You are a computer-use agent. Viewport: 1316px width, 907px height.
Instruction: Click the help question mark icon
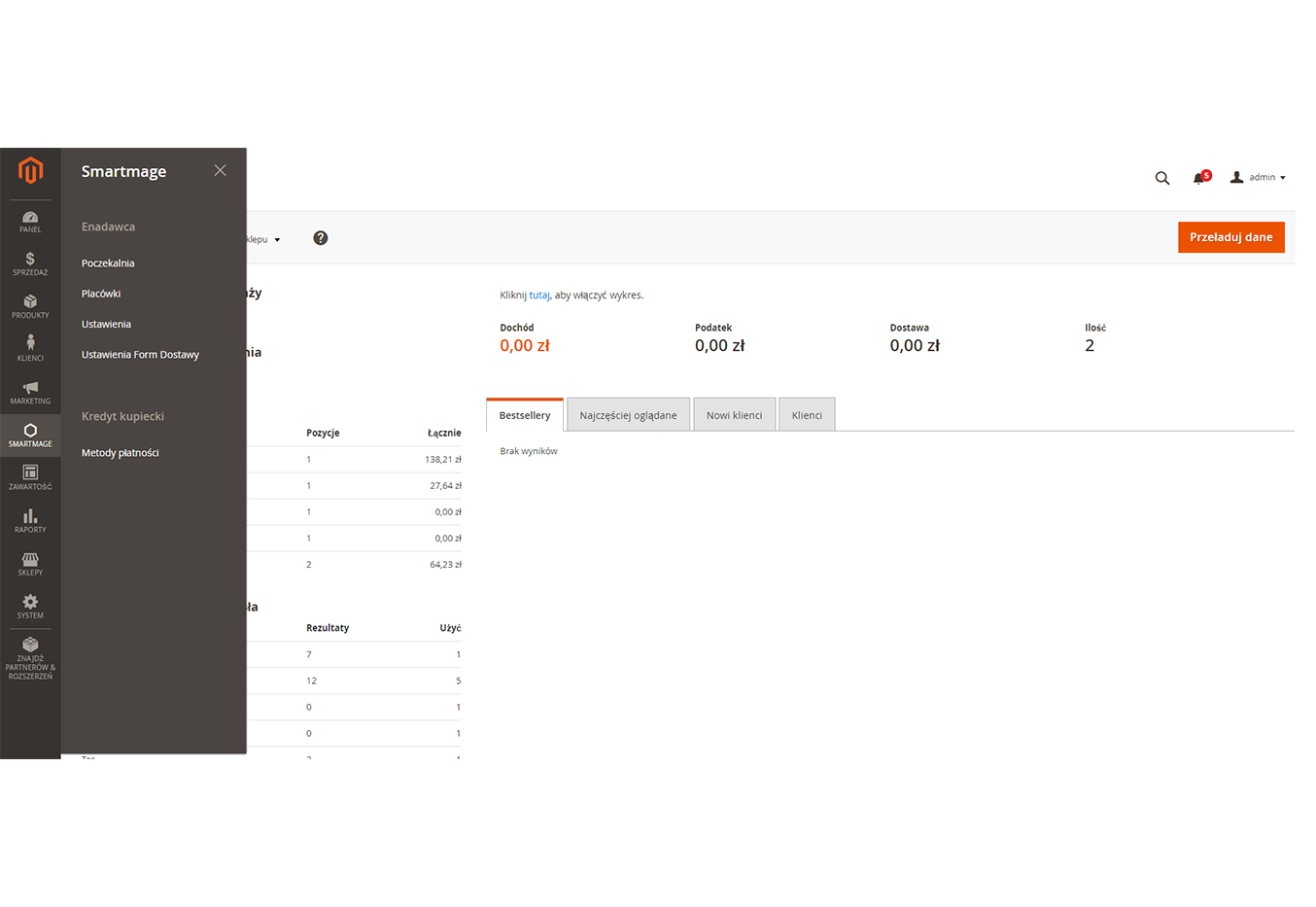321,238
